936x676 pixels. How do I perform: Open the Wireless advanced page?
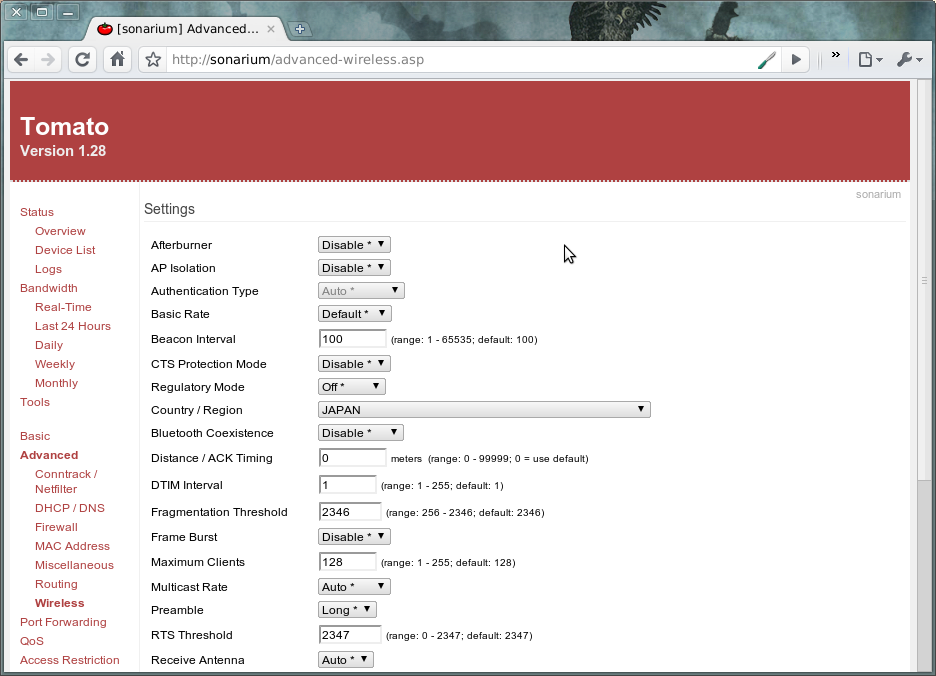tap(60, 603)
